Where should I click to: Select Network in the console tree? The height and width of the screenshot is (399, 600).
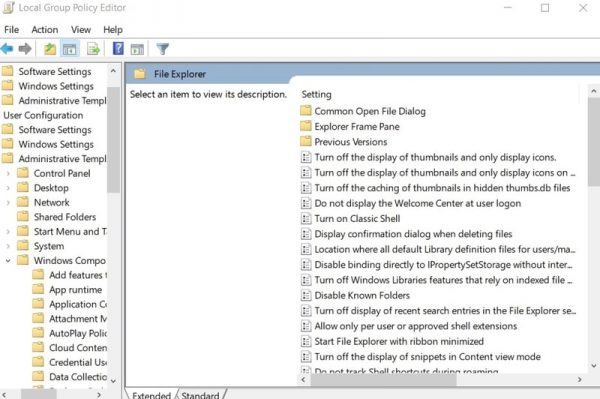tap(52, 202)
